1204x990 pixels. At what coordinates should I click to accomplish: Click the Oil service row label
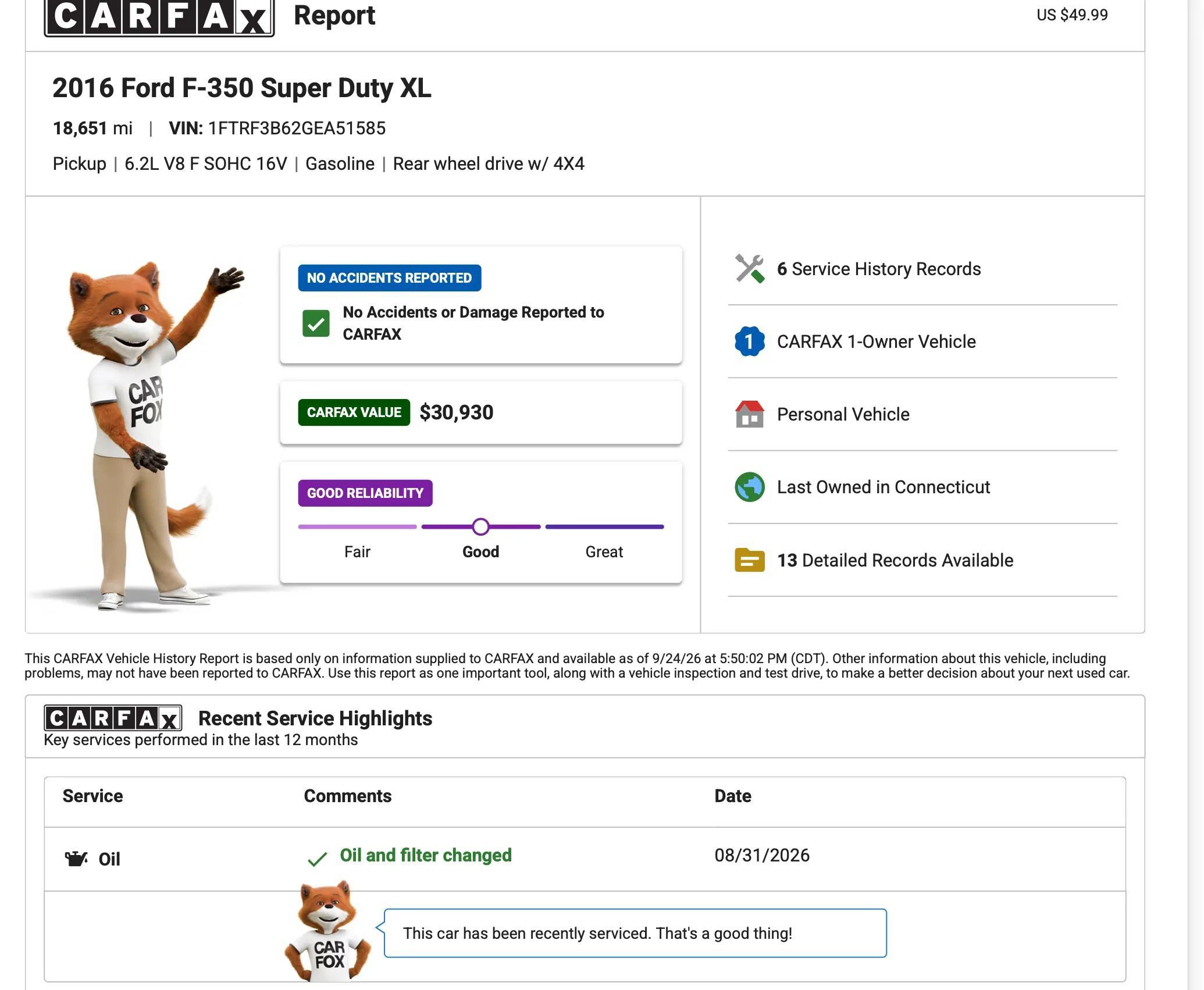109,859
